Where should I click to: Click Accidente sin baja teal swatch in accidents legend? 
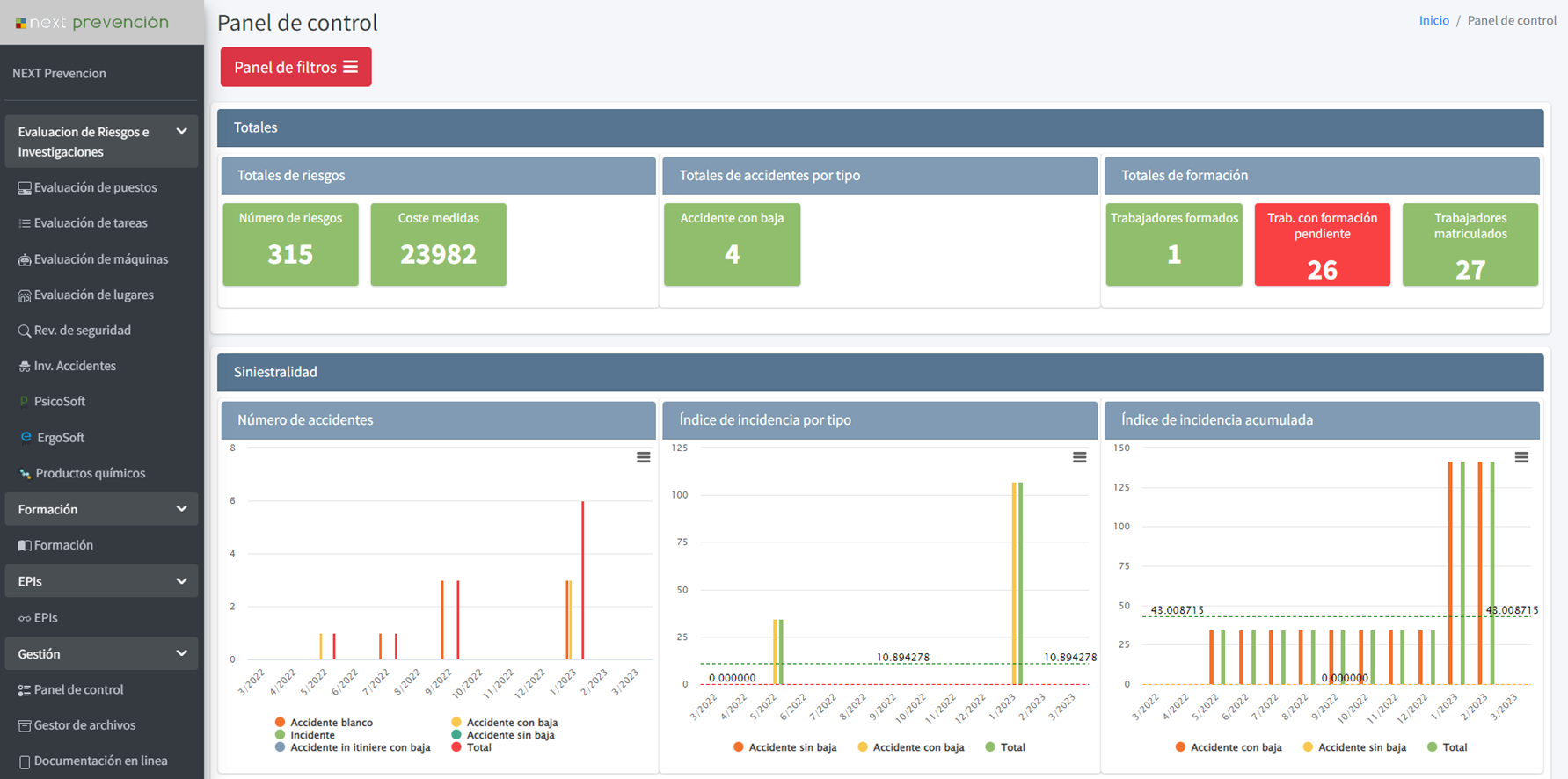456,735
